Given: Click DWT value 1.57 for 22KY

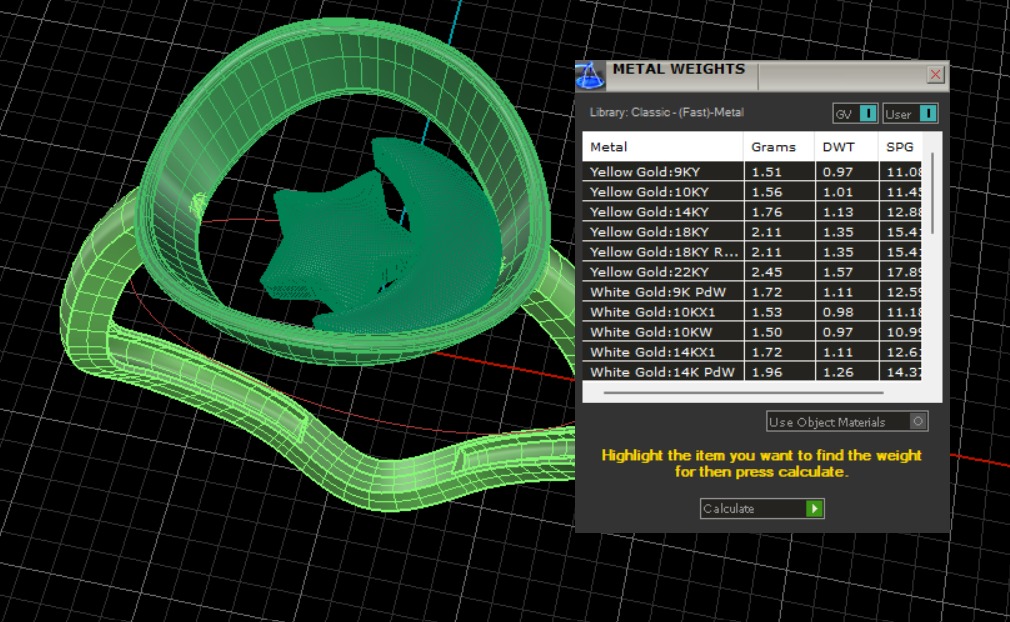Looking at the screenshot, I should (x=838, y=272).
